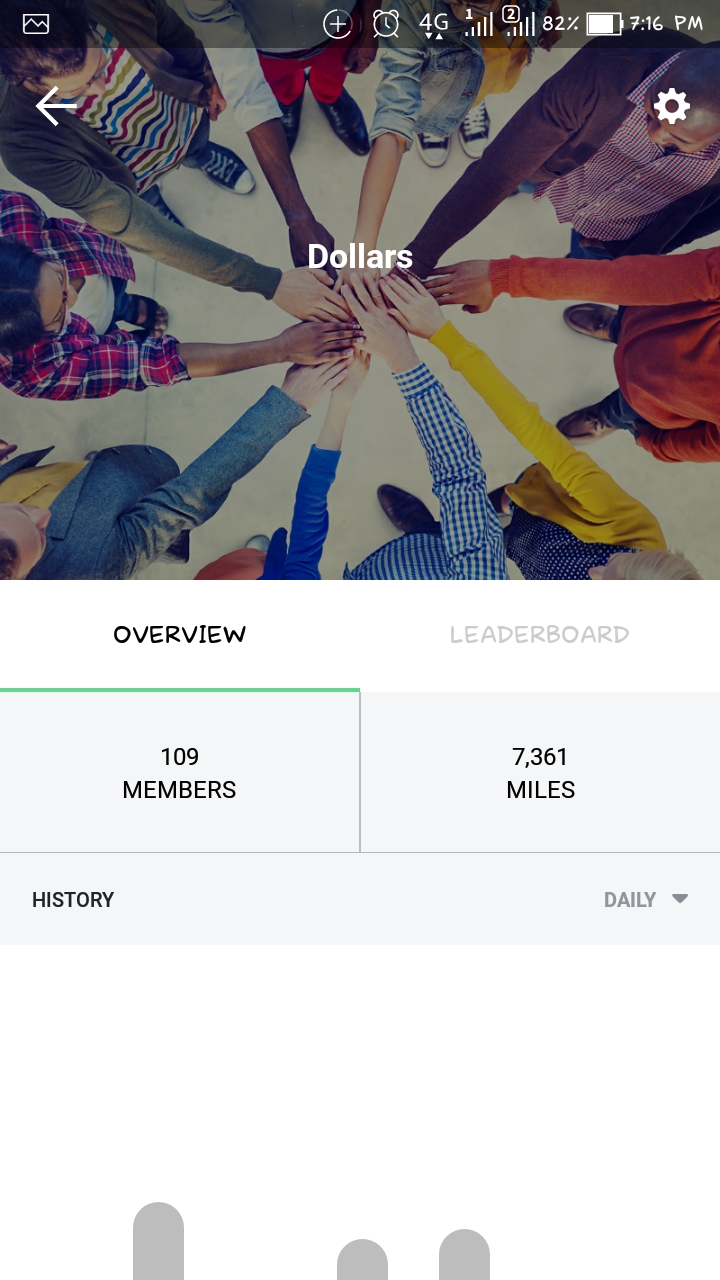Open the Daily history dropdown
The image size is (720, 1280).
tap(646, 899)
